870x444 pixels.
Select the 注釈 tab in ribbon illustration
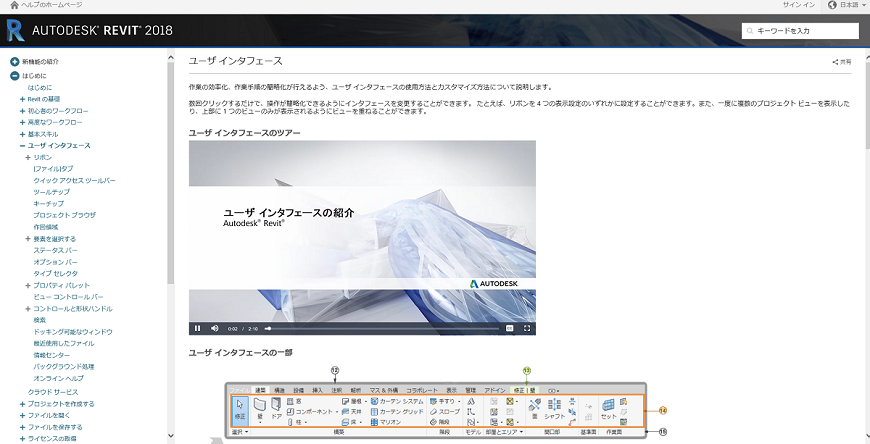click(336, 390)
